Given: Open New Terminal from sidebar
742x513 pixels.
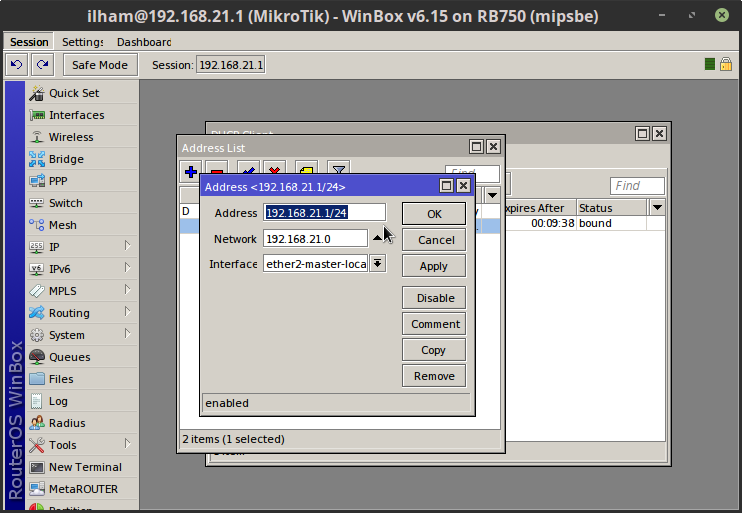Looking at the screenshot, I should (82, 467).
